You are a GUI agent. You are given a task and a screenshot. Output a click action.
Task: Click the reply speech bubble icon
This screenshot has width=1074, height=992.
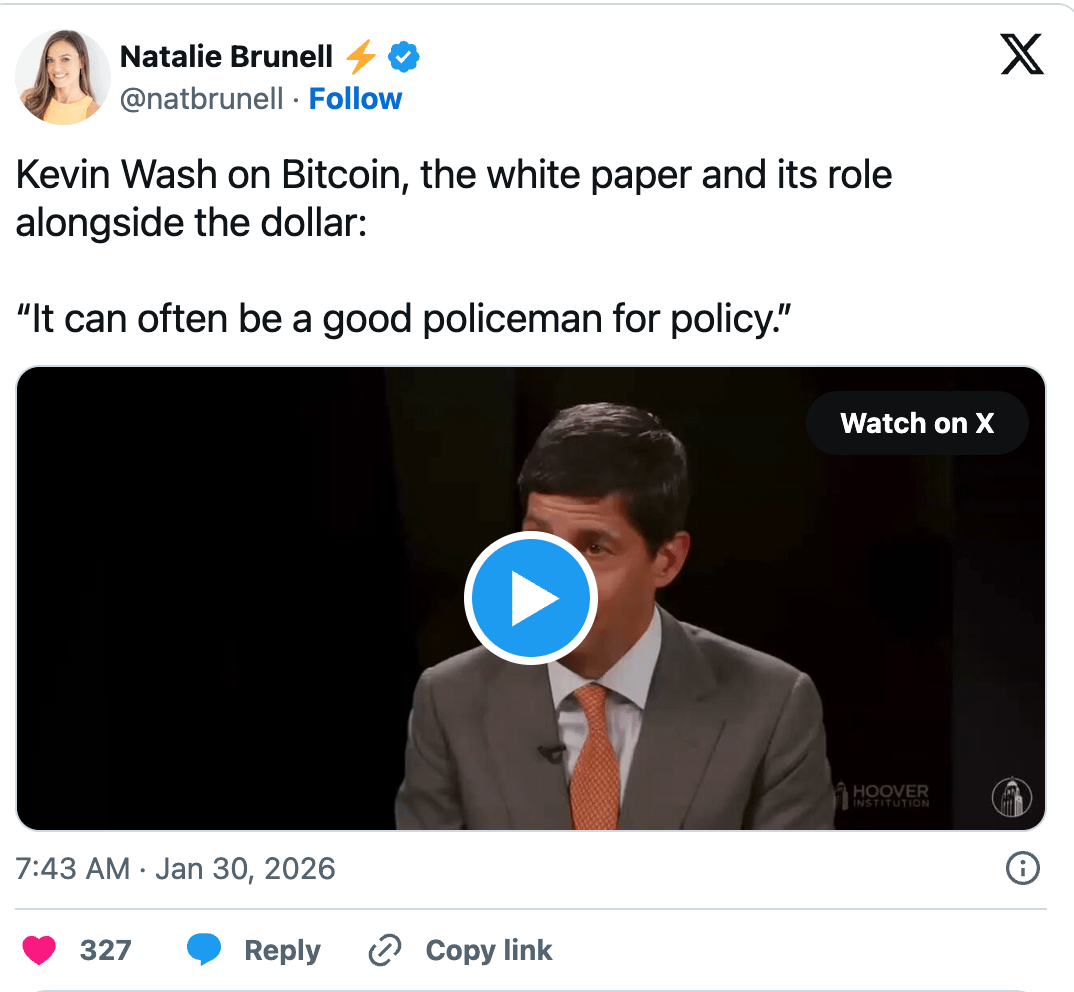click(204, 950)
